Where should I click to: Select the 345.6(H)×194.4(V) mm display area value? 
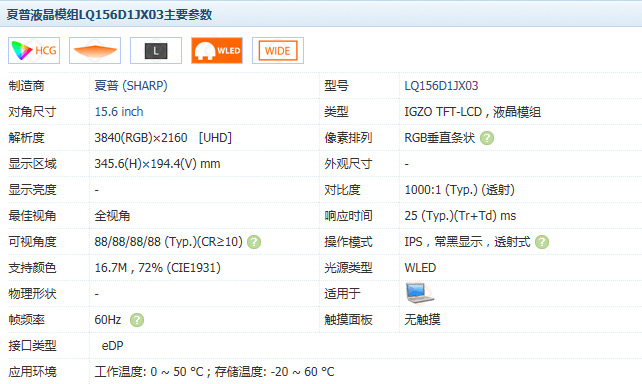[158, 164]
